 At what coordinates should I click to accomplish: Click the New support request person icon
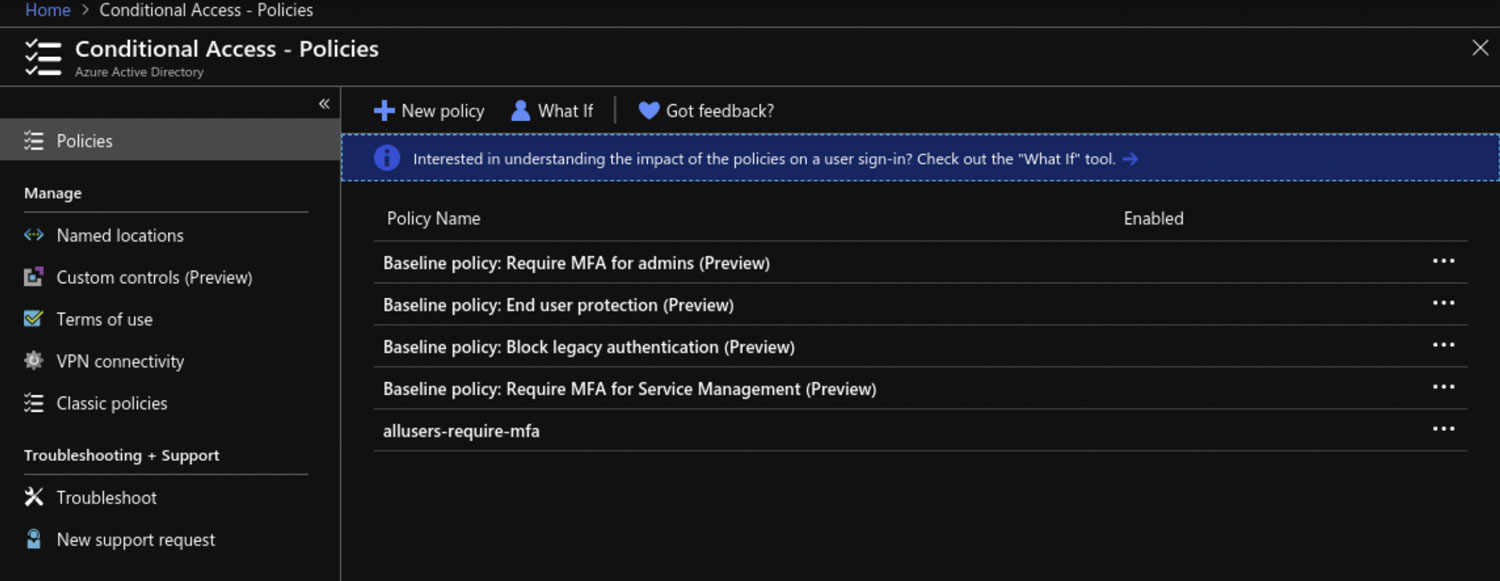(34, 539)
